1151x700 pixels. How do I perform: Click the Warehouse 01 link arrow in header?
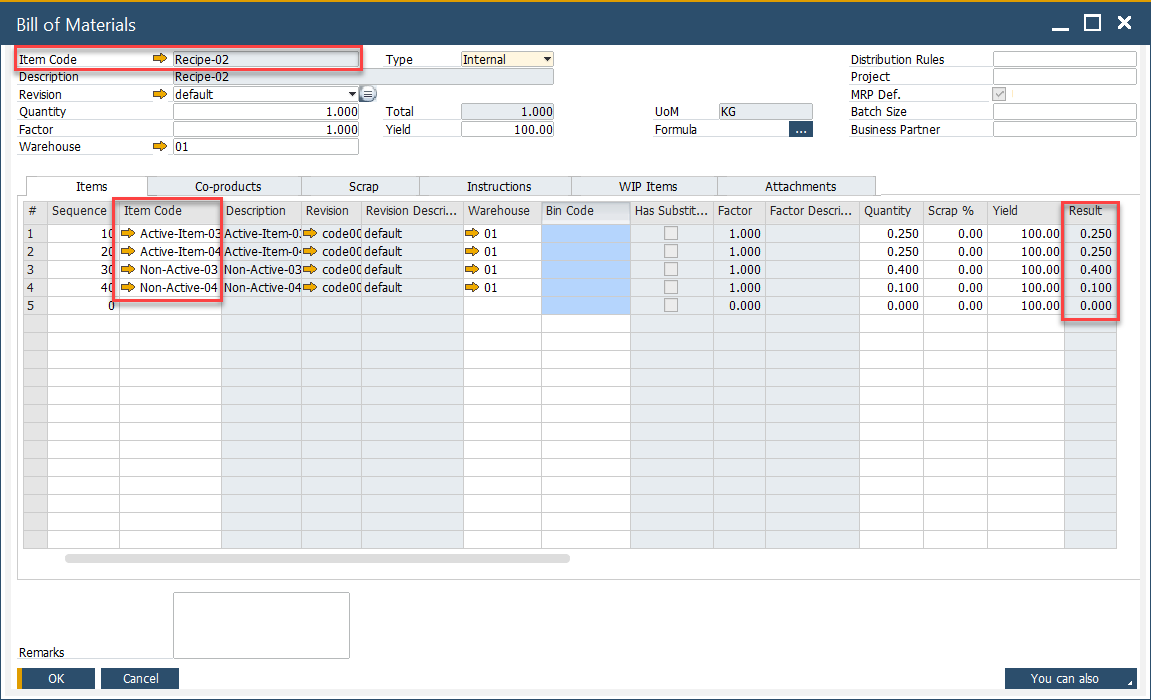point(160,147)
